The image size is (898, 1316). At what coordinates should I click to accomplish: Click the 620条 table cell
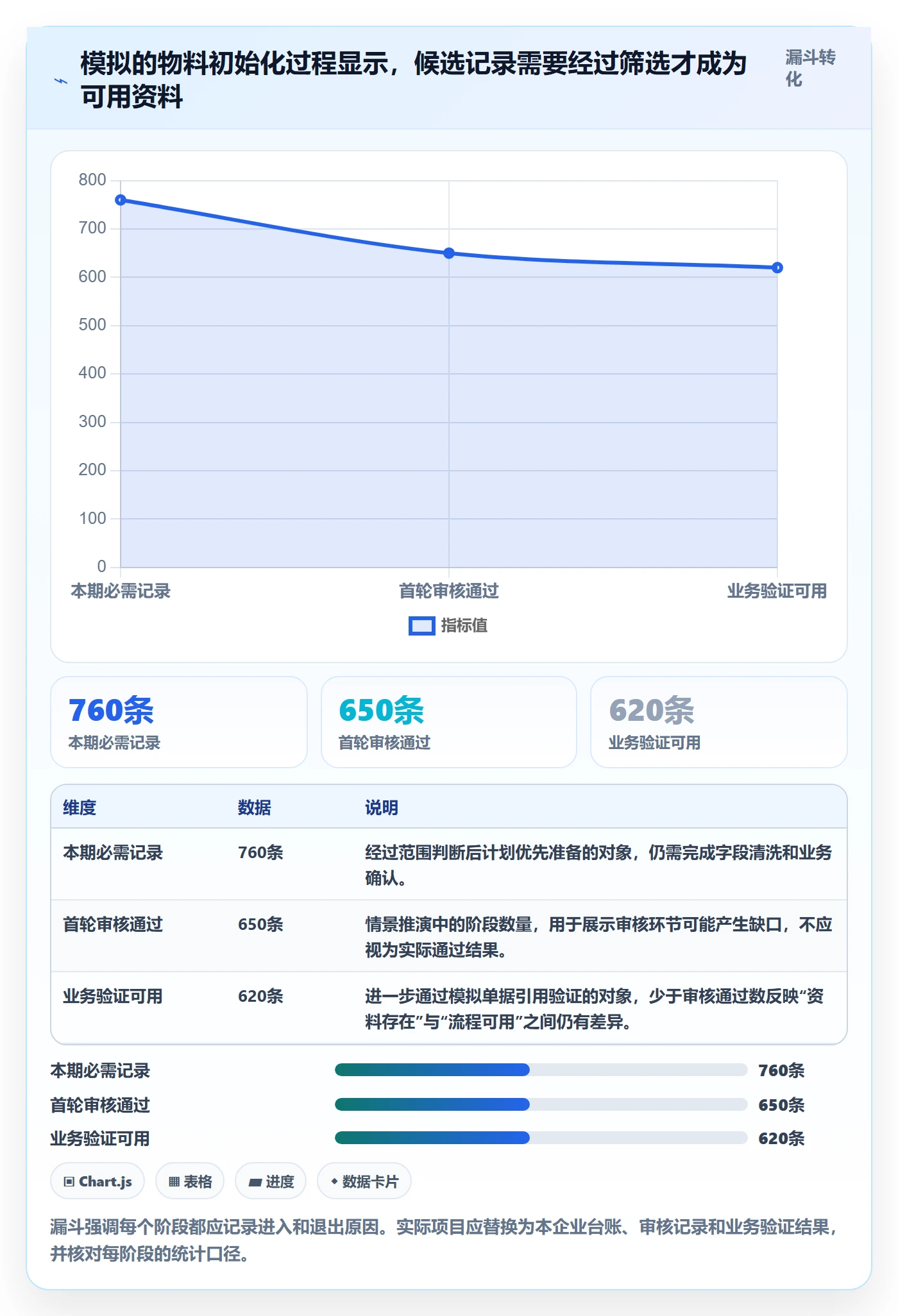[x=260, y=996]
